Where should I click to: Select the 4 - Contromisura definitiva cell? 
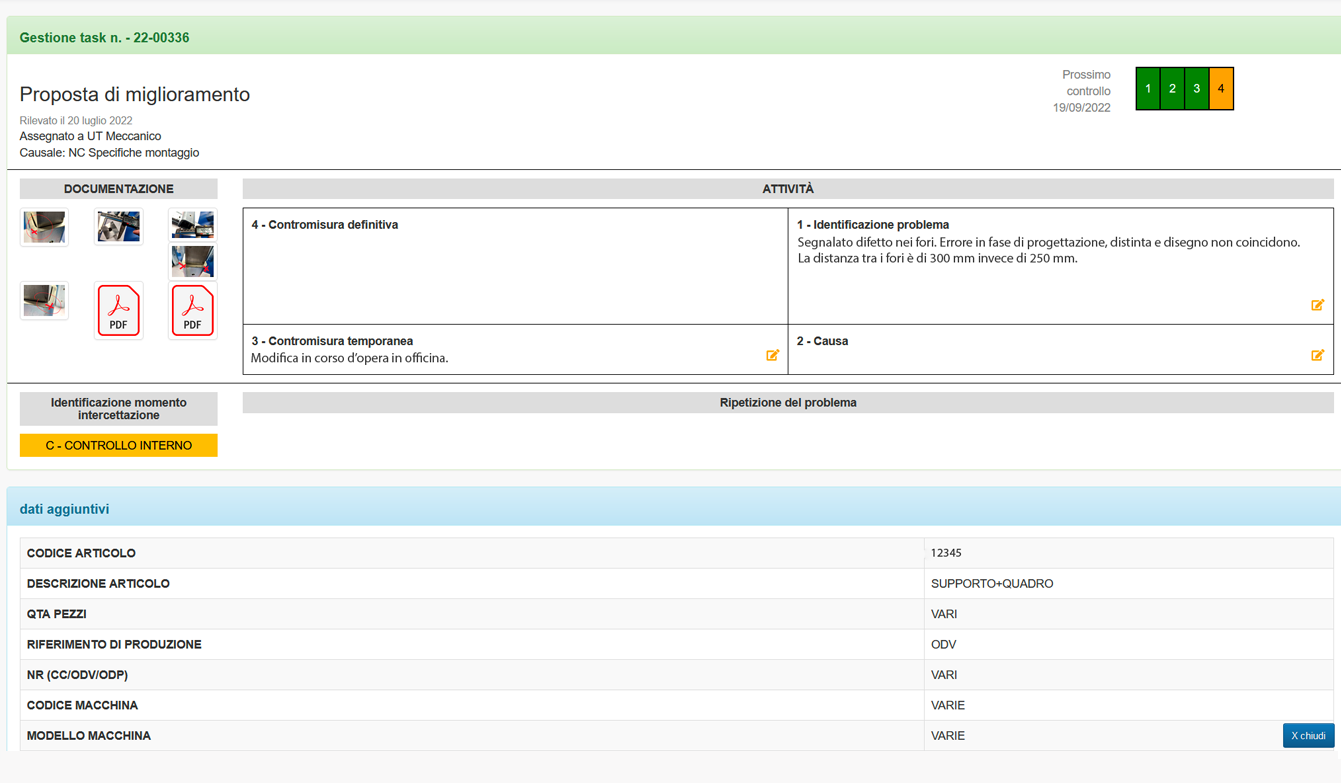coord(515,266)
